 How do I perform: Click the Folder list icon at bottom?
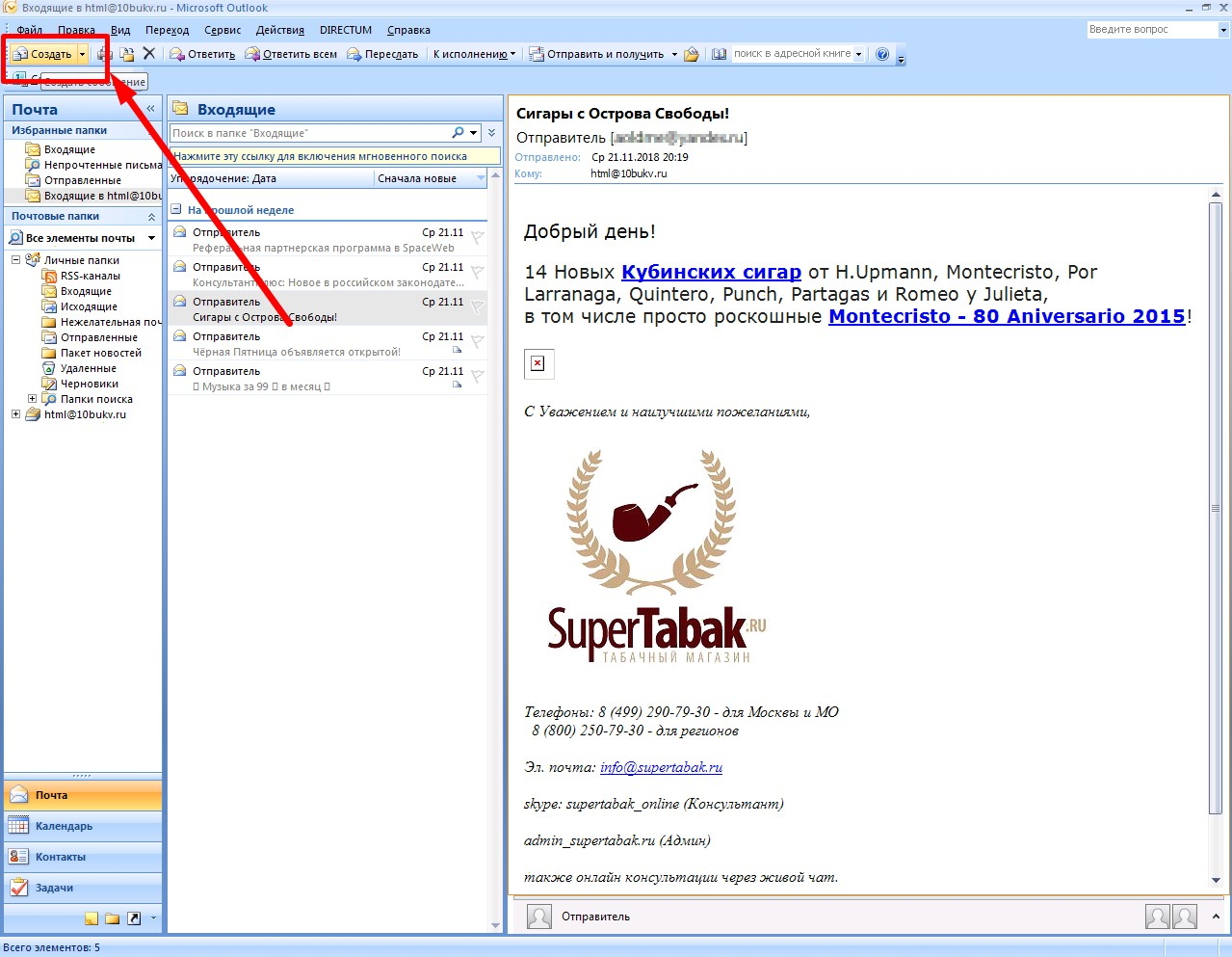coord(113,918)
